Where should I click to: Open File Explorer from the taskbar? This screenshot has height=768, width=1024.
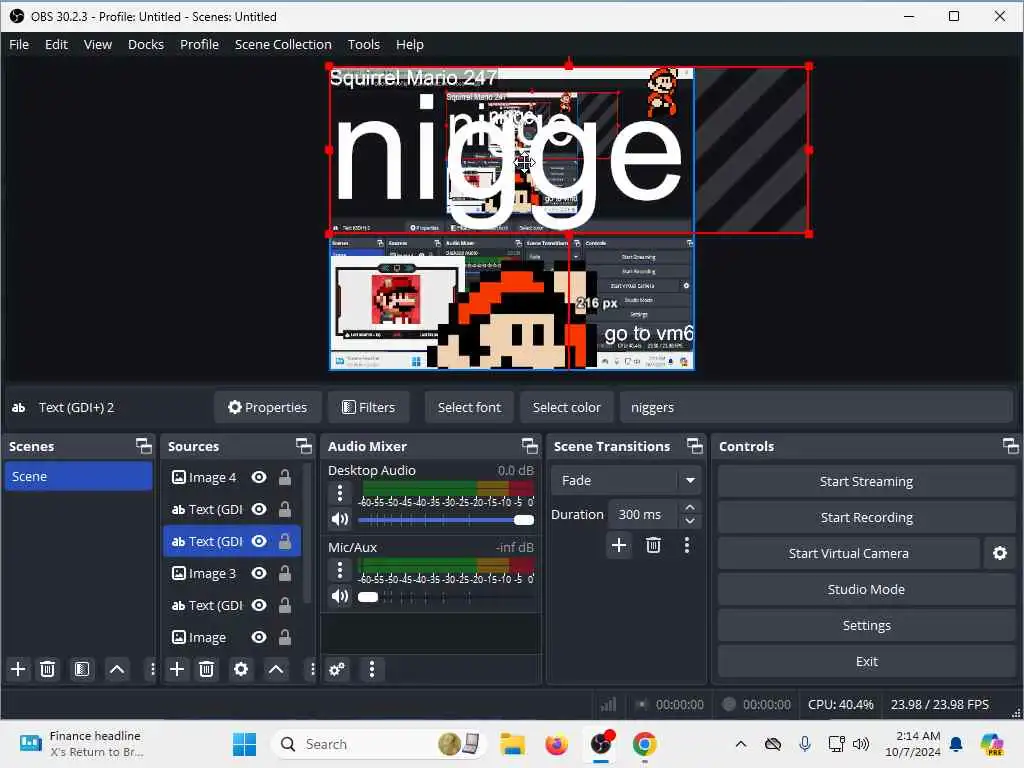513,744
